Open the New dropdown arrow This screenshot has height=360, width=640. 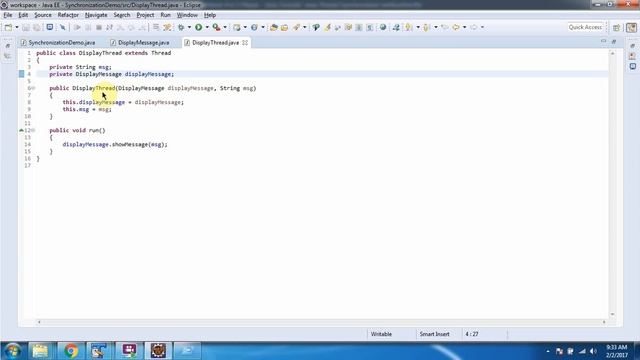[17, 27]
